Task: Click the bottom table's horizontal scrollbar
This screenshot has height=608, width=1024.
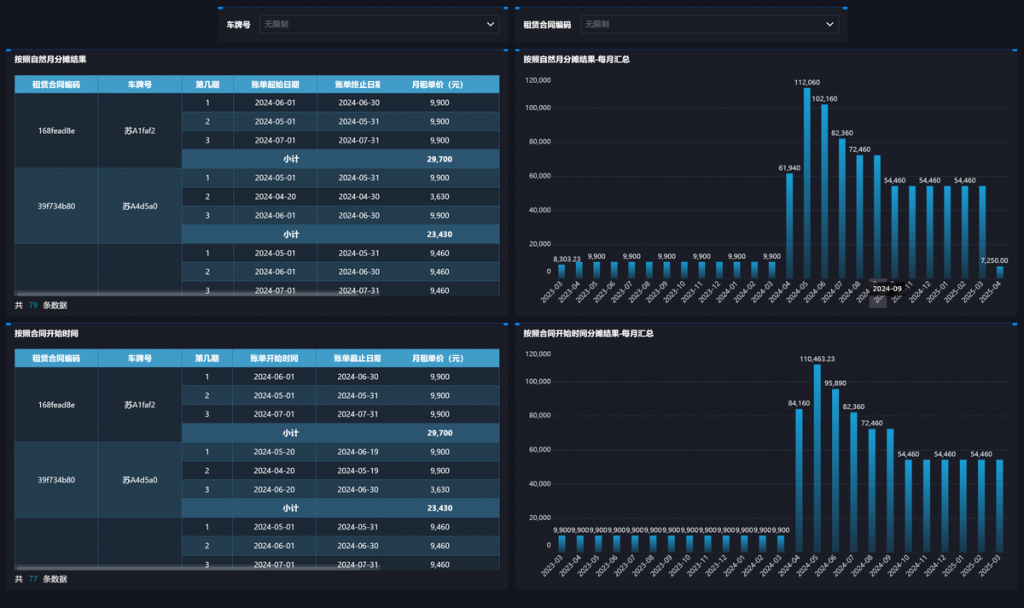Action: point(200,567)
